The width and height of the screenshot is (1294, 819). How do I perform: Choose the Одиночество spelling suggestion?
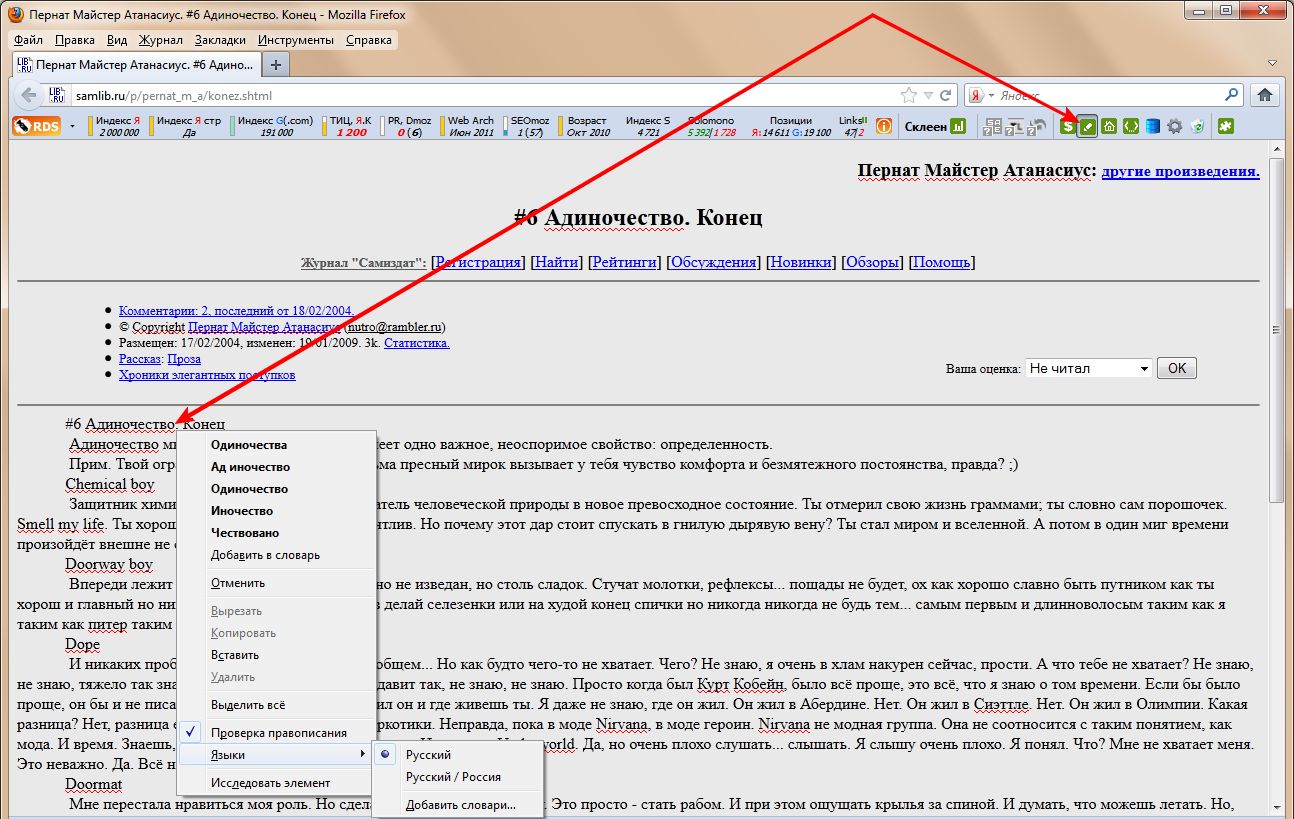[x=249, y=489]
